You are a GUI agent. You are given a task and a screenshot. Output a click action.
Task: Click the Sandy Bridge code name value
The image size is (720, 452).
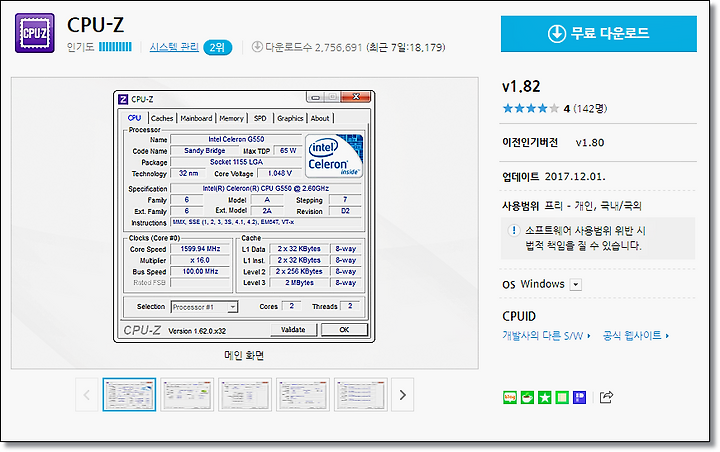(x=205, y=151)
